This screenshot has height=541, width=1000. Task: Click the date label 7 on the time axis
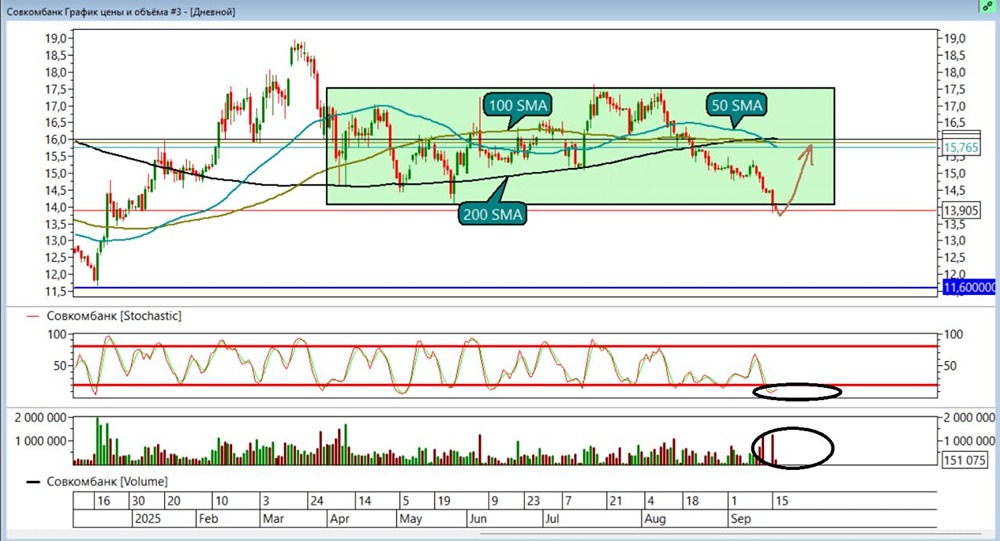click(569, 501)
